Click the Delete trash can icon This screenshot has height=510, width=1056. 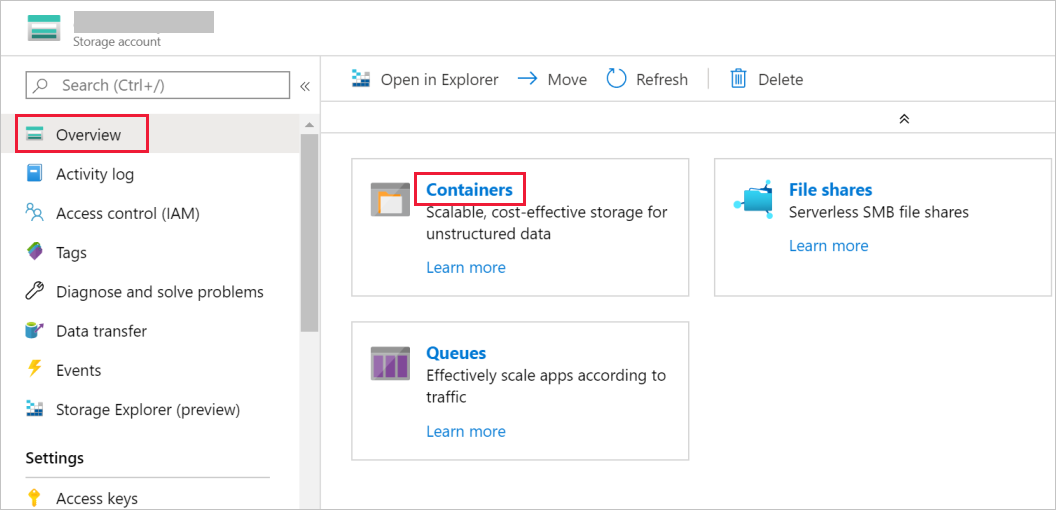click(x=738, y=79)
